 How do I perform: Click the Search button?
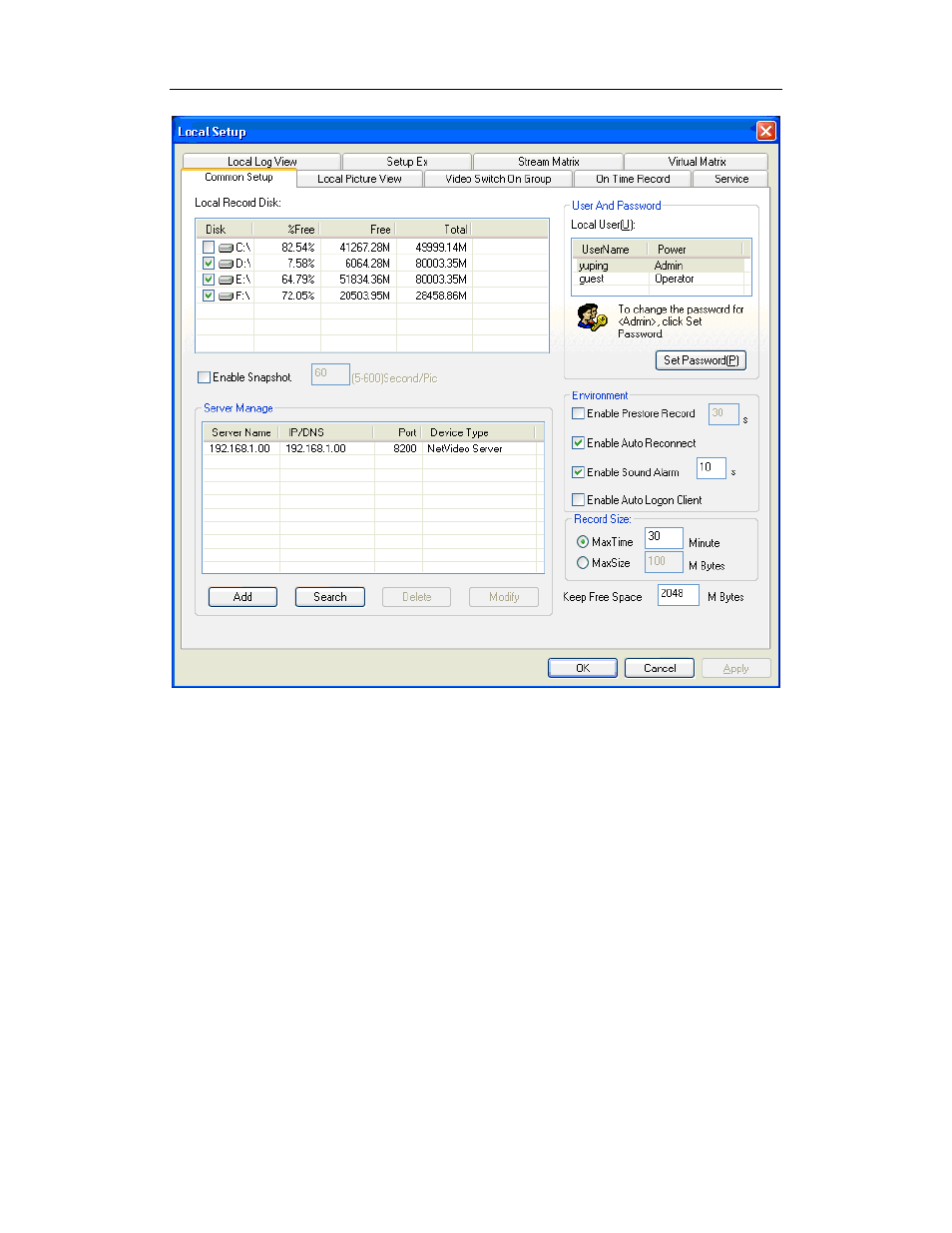pyautogui.click(x=330, y=597)
